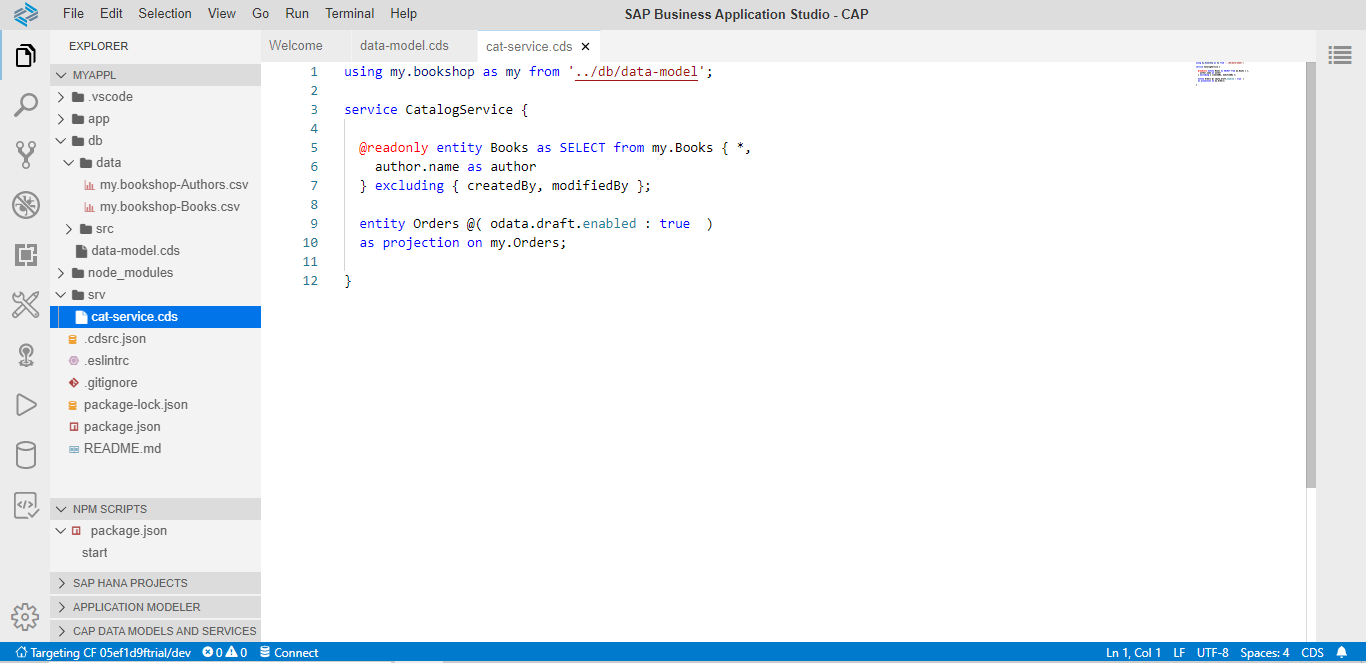Open the Terminal menu

[x=349, y=14]
